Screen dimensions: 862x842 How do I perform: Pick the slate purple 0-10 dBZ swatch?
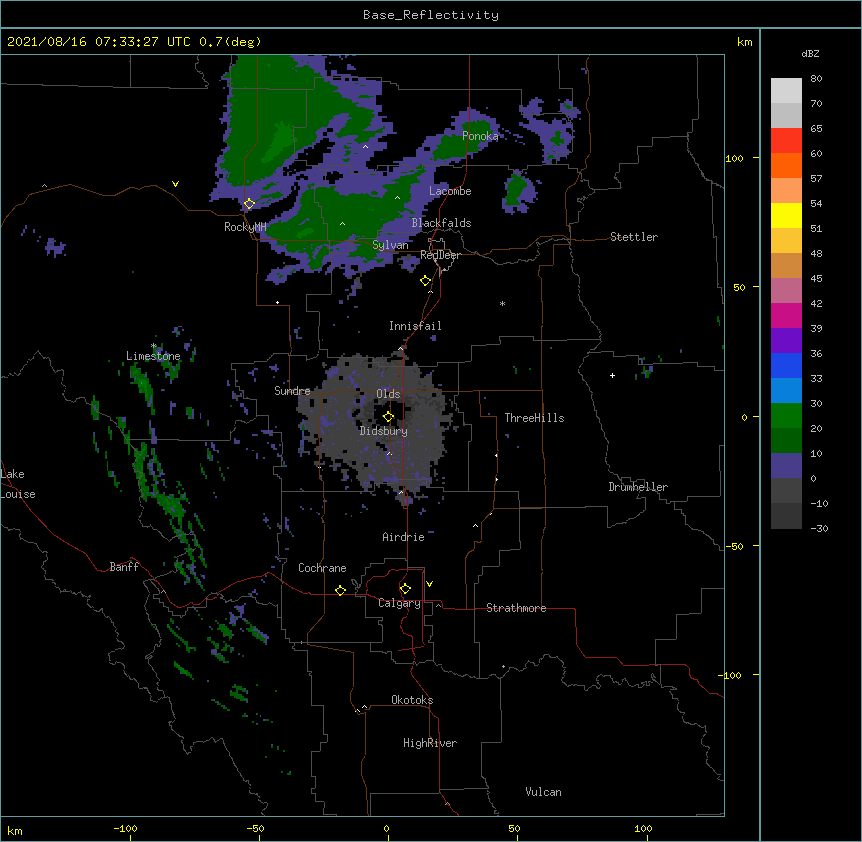(786, 466)
